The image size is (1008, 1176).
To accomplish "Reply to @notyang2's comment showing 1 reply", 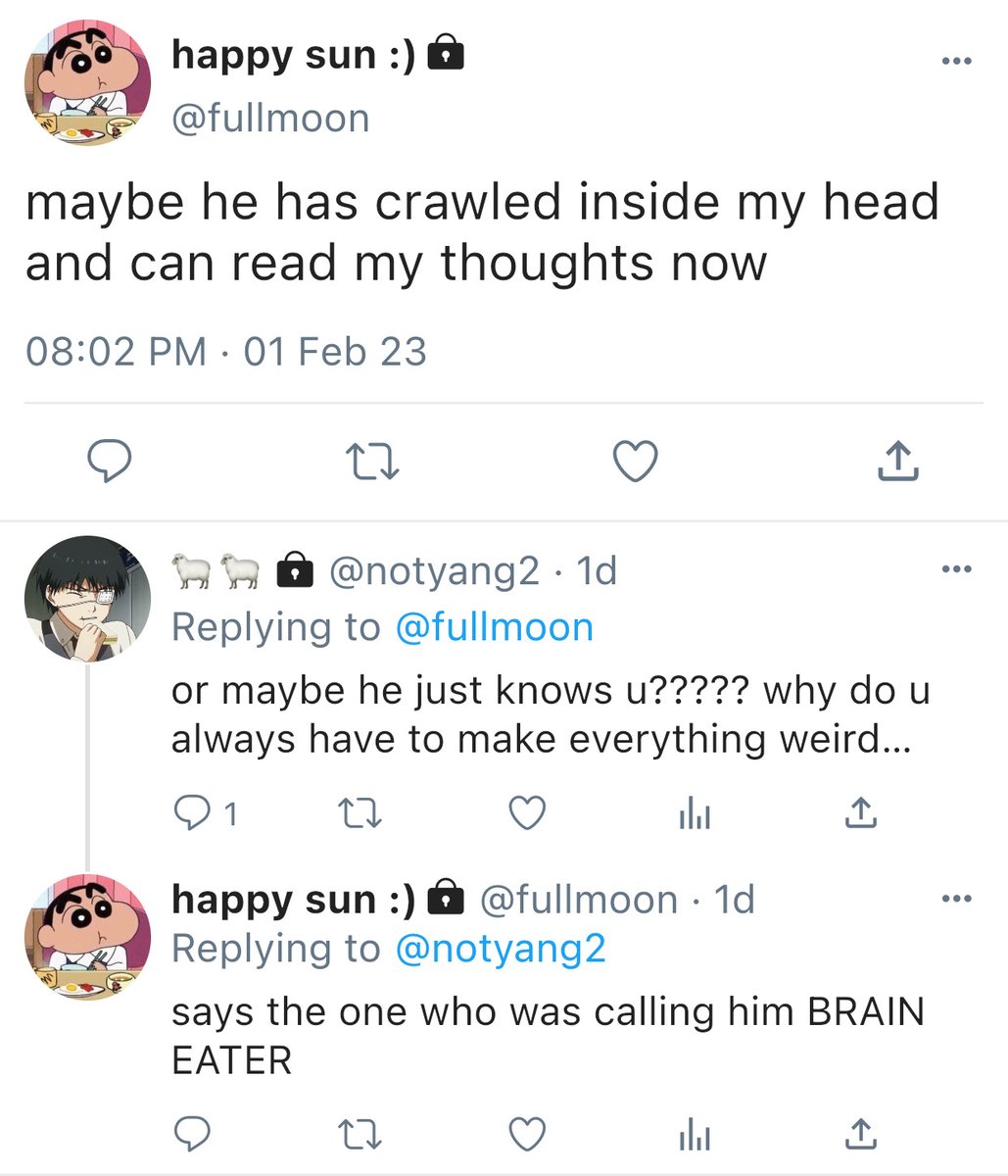I will [205, 813].
